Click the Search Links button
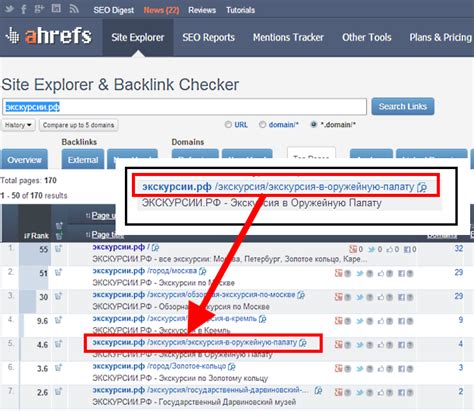Image resolution: width=474 pixels, height=411 pixels. 403,106
